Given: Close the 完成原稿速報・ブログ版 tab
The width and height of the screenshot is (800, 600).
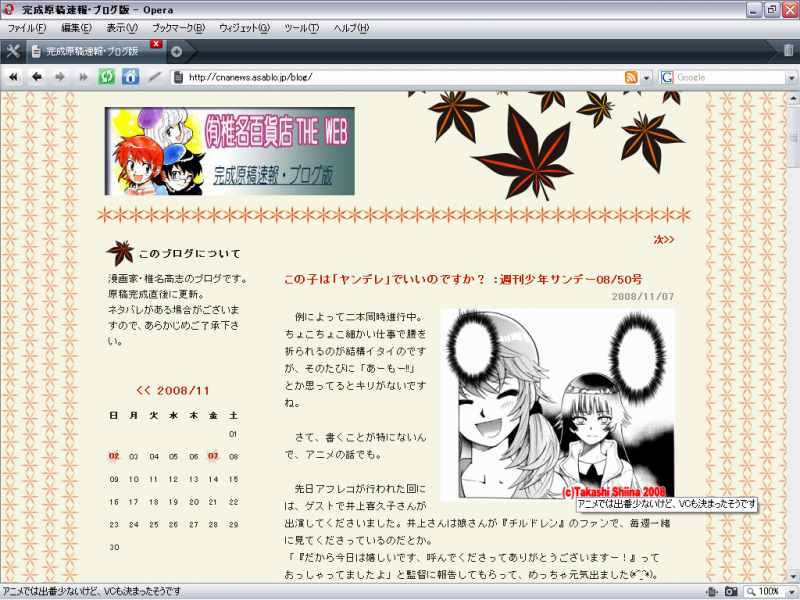Looking at the screenshot, I should [157, 44].
